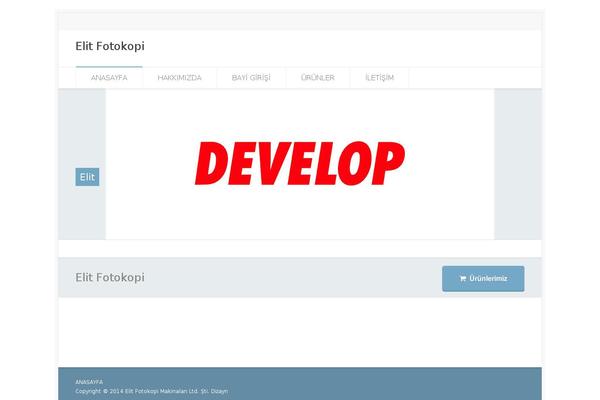Go to the HAKKIMIZDA menu item

(179, 78)
